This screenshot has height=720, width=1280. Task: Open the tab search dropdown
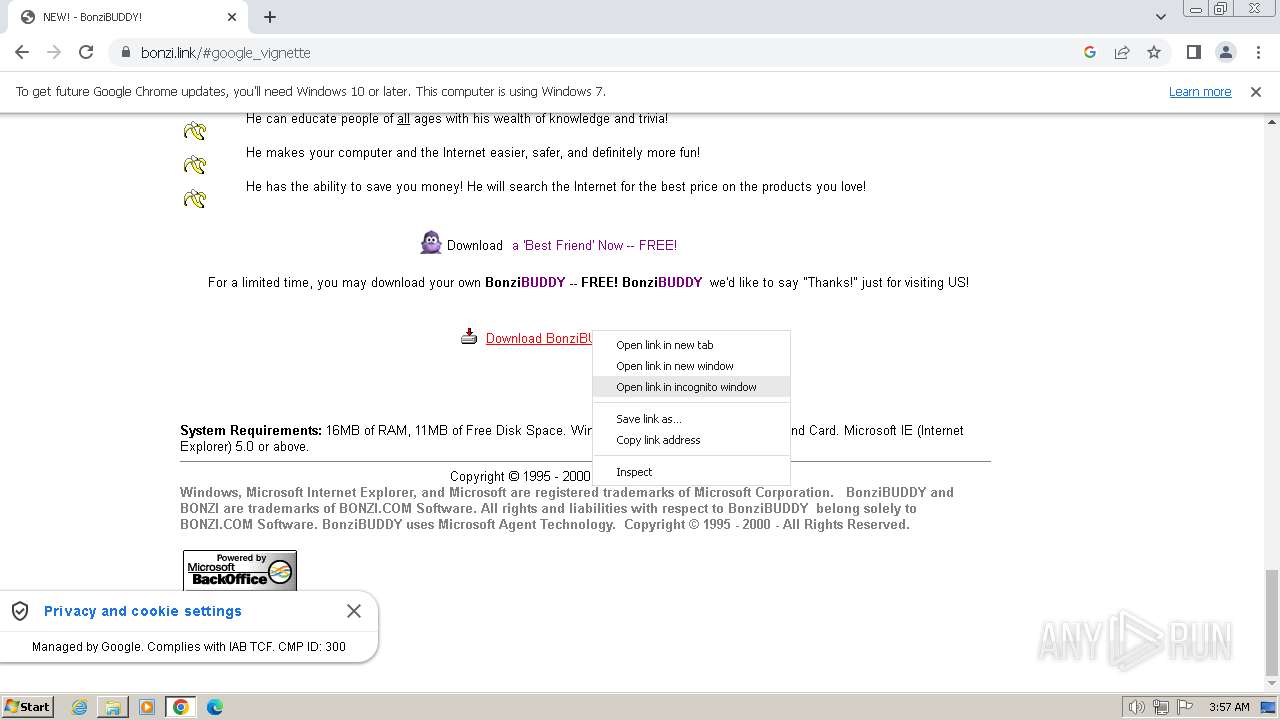tap(1160, 16)
